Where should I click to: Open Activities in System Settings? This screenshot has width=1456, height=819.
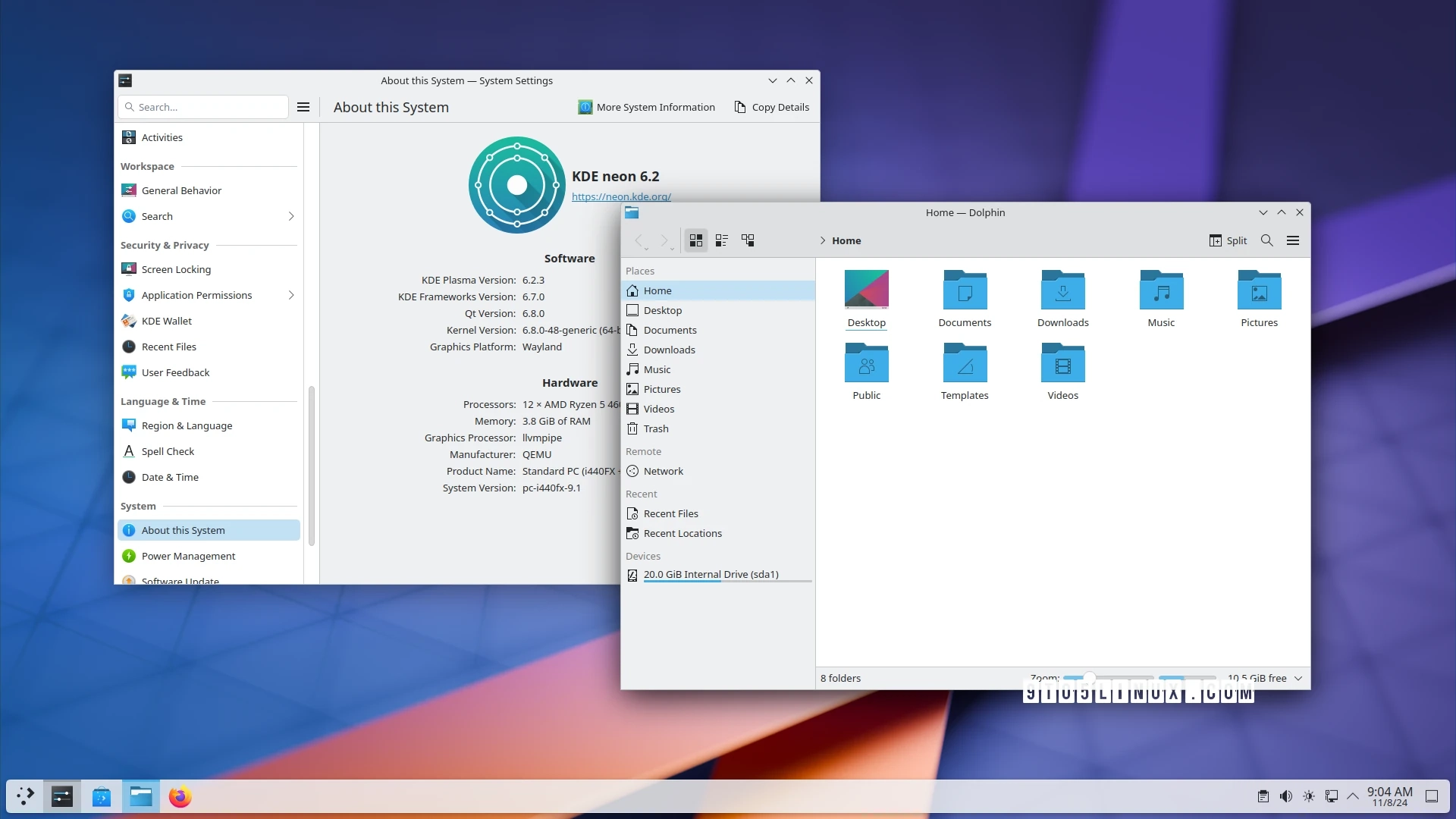pos(209,137)
